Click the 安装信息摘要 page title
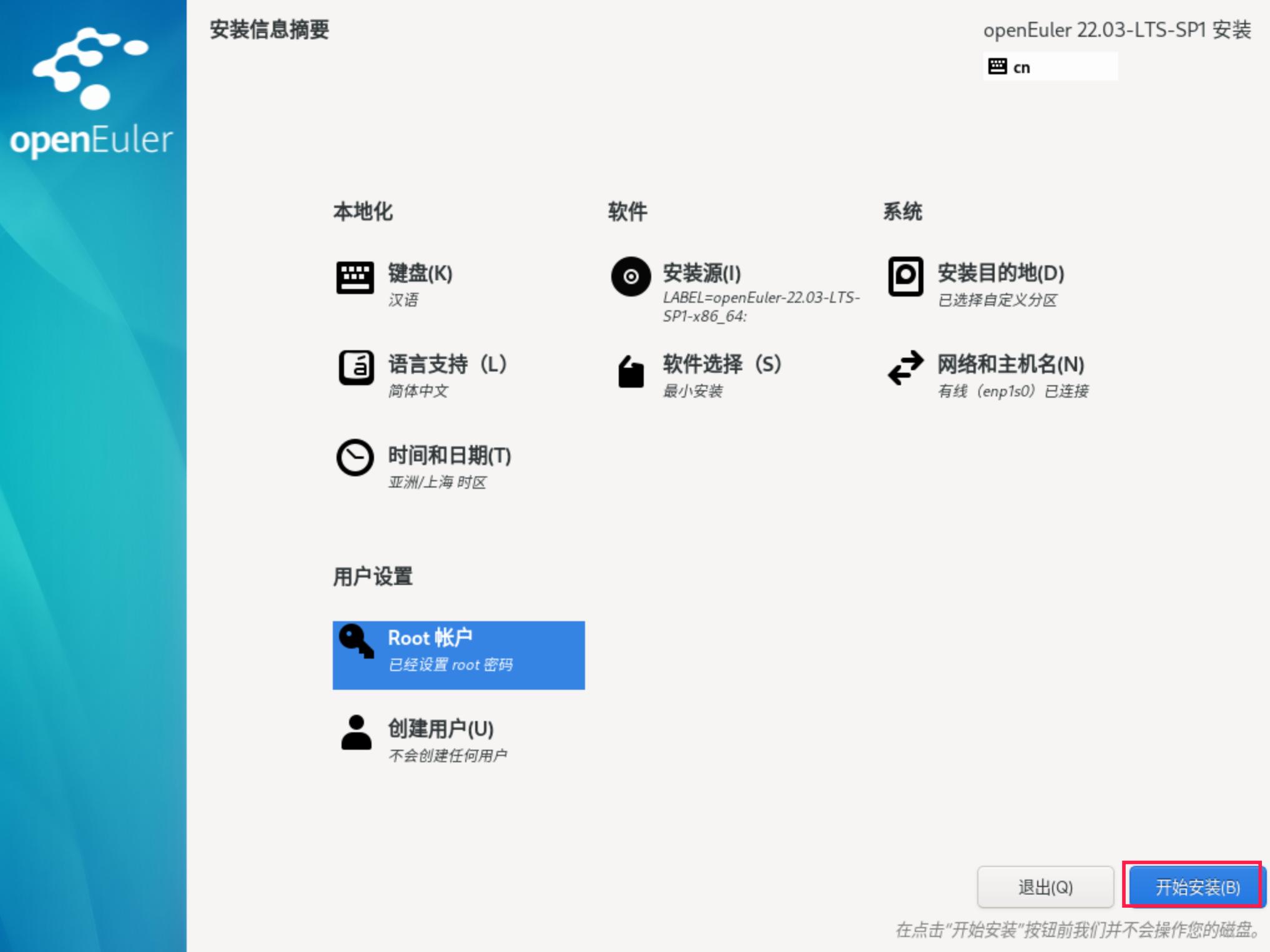Viewport: 1270px width, 952px height. pos(270,29)
